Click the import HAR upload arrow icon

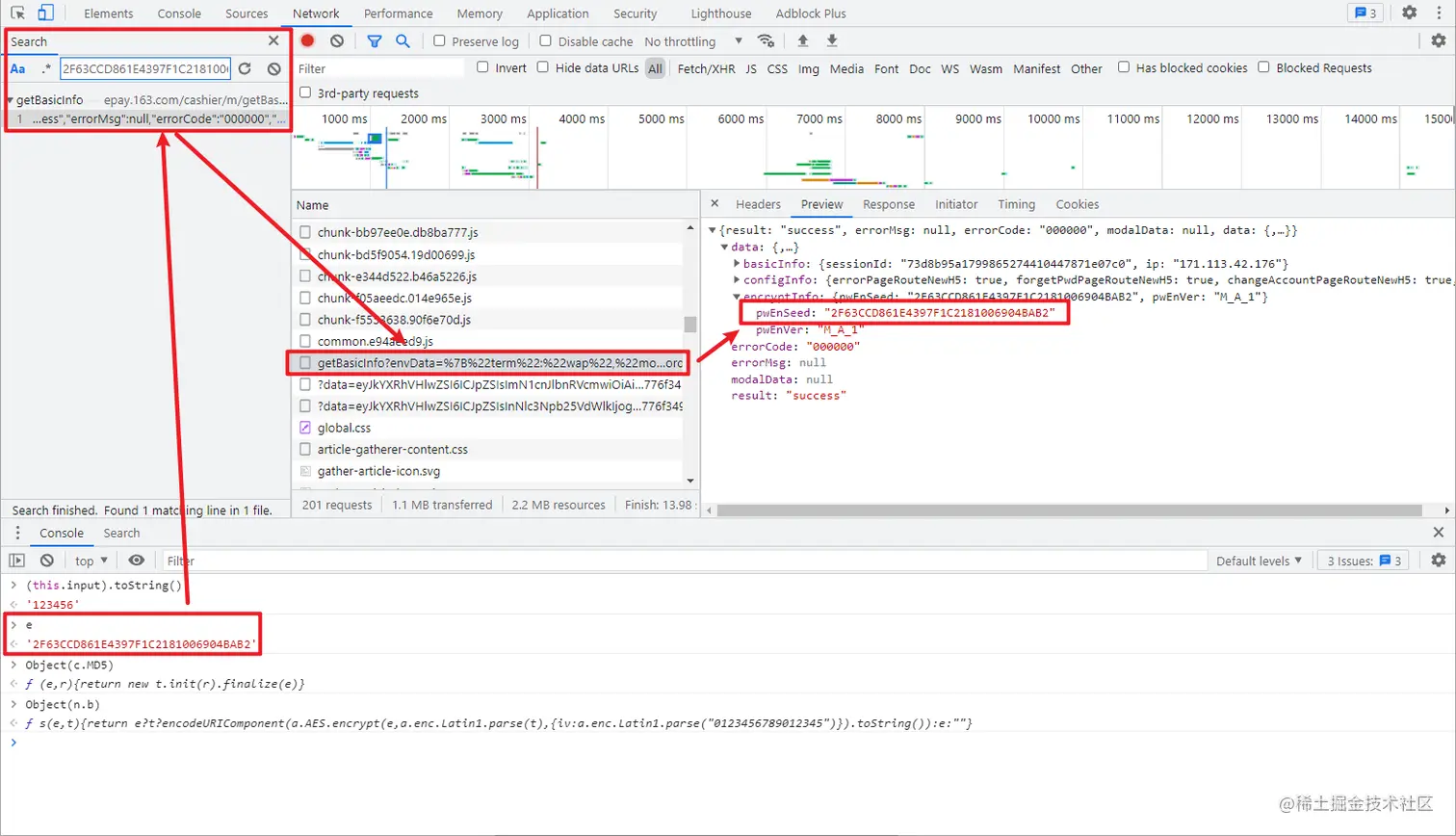coord(802,40)
